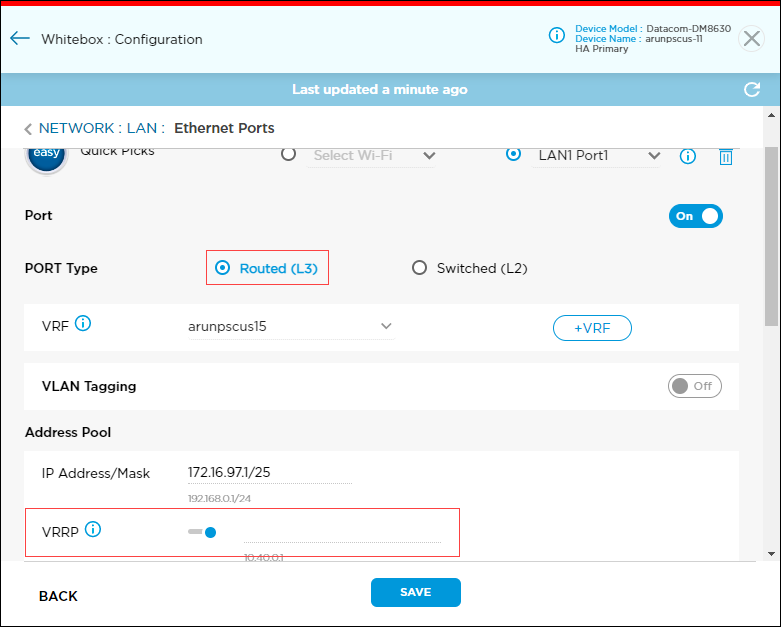
Task: Click the info icon next to LAN1 Port1
Action: tap(688, 156)
